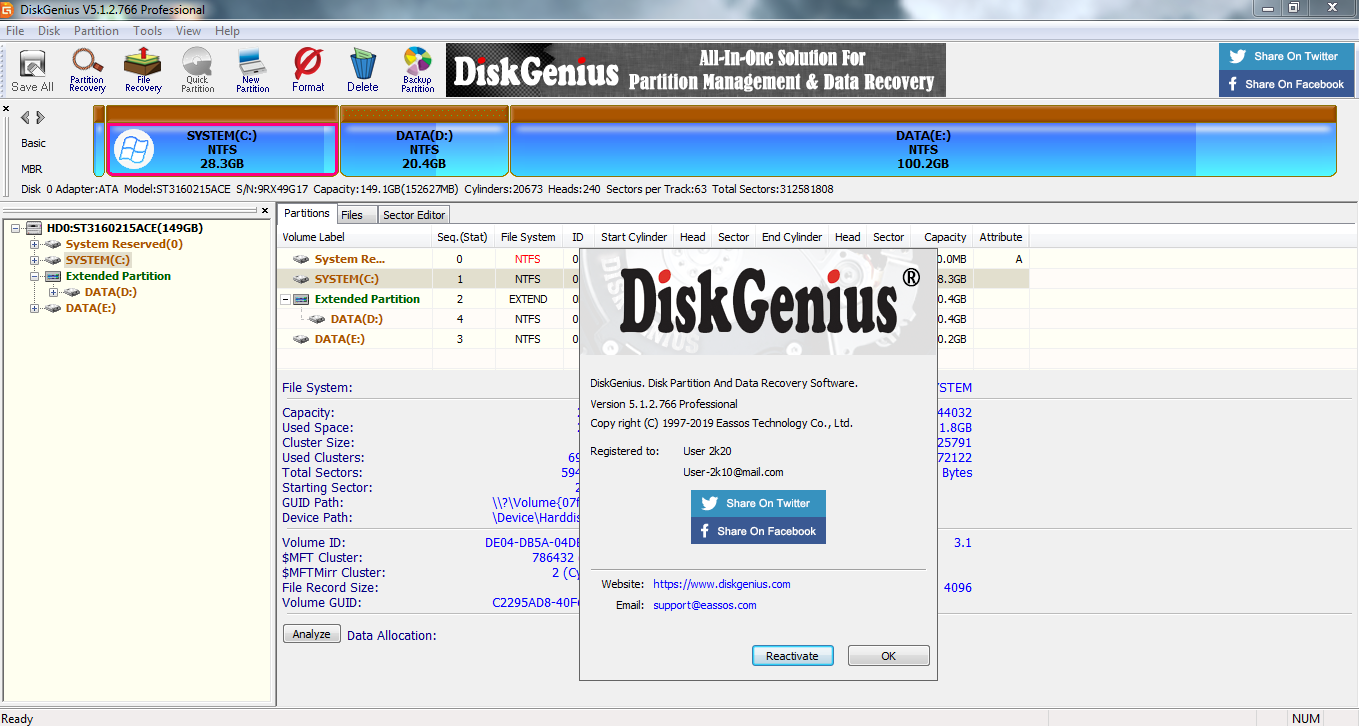Viewport: 1359px width, 727px height.
Task: Collapse the HD0:ST3160215ACE disk node
Action: coord(16,228)
